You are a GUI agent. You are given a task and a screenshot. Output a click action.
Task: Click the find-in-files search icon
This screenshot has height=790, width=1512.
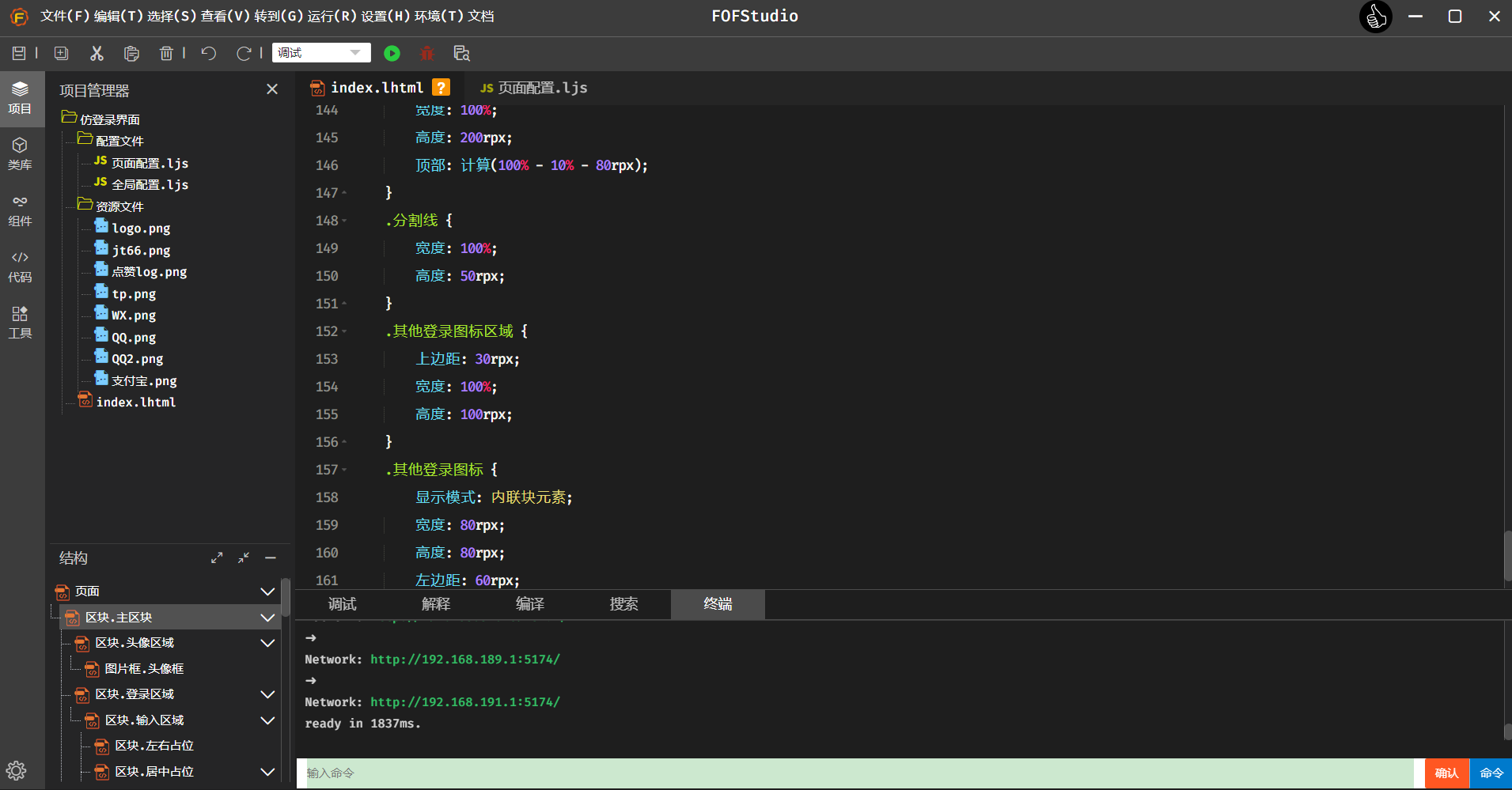pyautogui.click(x=462, y=53)
